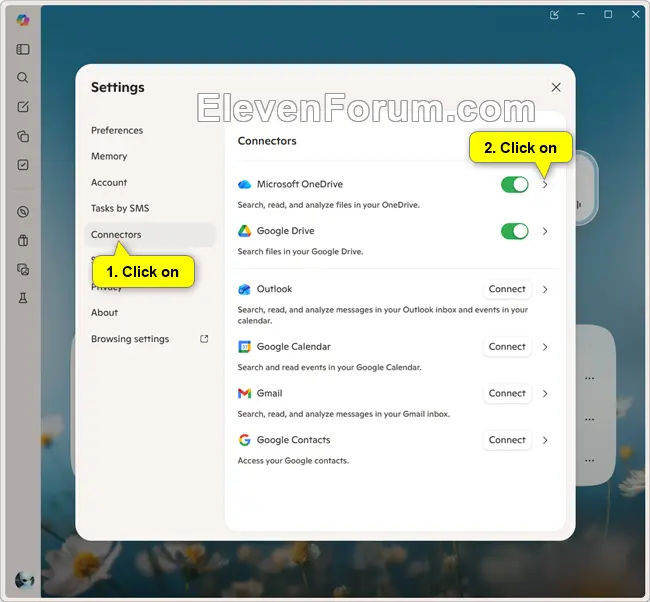Open the image gallery icon in the sidebar

click(x=23, y=269)
